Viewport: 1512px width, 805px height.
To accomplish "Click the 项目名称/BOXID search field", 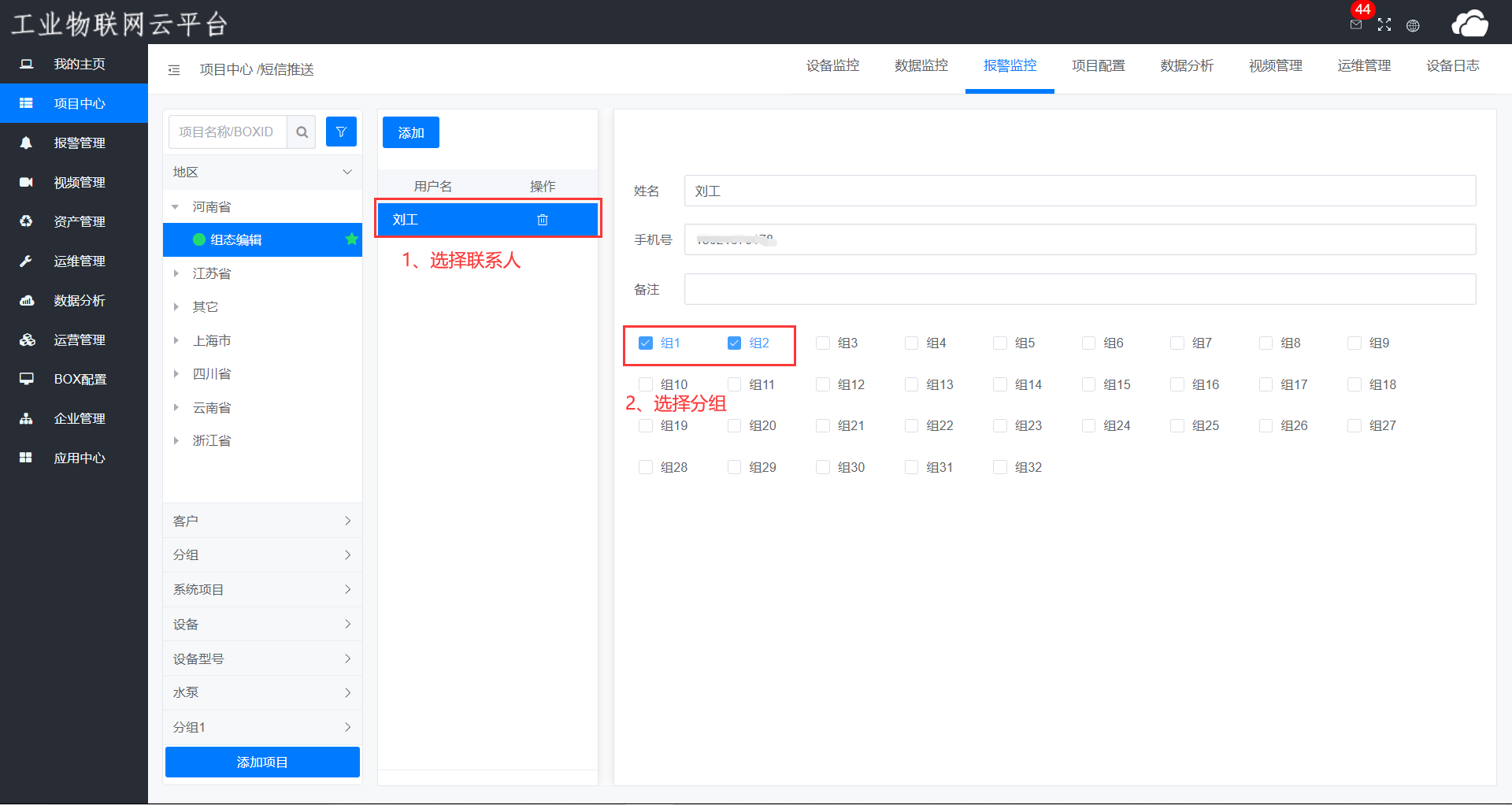I will (x=228, y=132).
